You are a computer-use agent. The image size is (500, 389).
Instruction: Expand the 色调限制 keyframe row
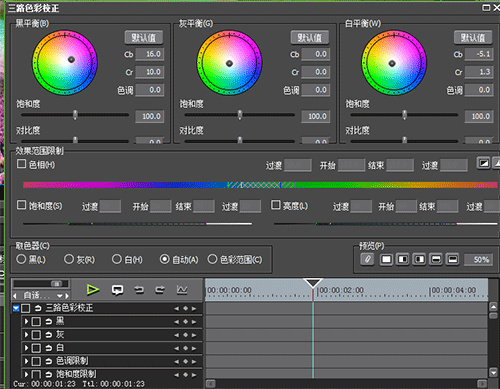point(26,361)
